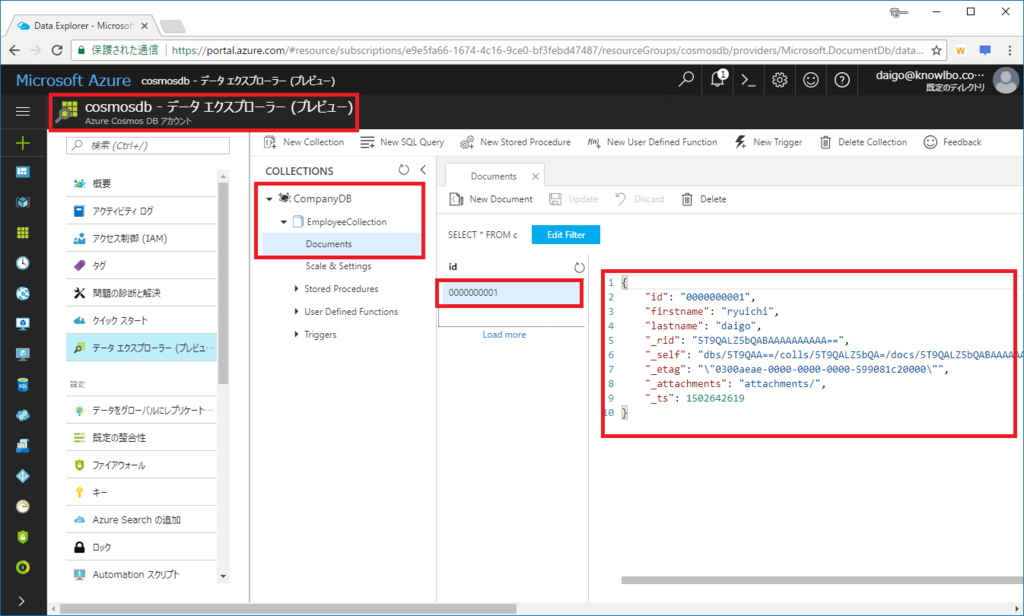Image resolution: width=1024 pixels, height=616 pixels.
Task: Open Scale & Settings tree item
Action: coord(338,267)
